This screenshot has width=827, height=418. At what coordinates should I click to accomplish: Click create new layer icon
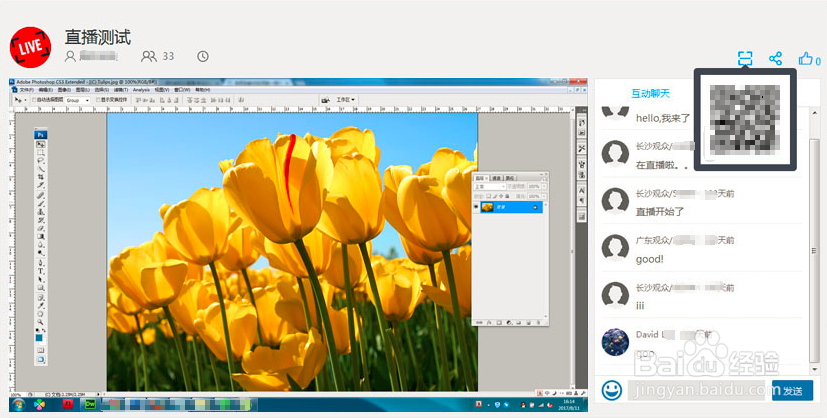coord(528,322)
